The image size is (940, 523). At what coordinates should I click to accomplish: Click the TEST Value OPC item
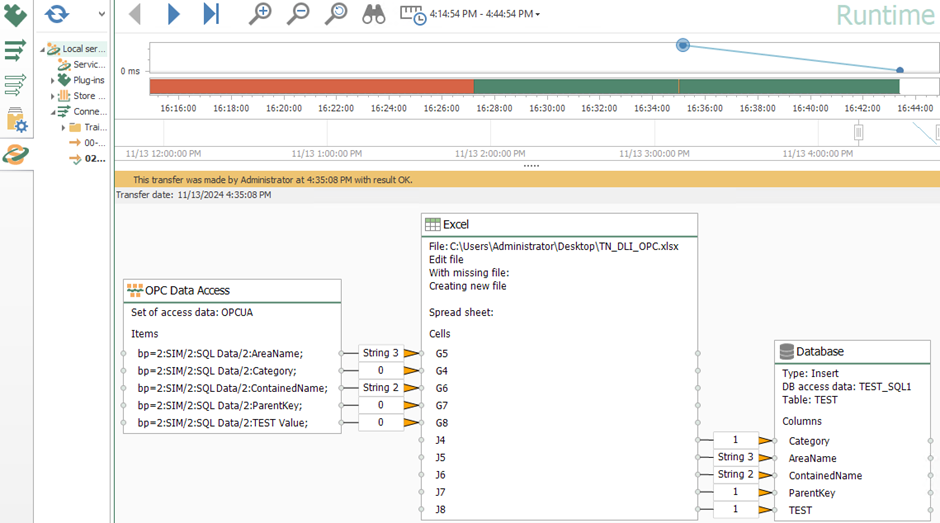[222, 423]
